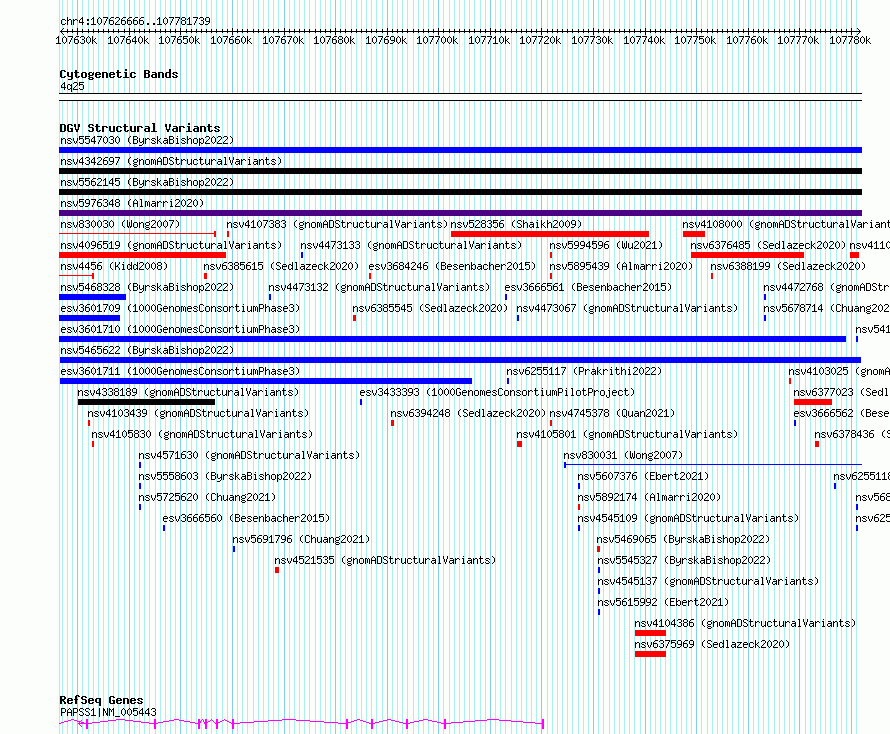
Task: Click the nsv4521535 (gnomADStructuralVariants) label
Action: coord(385,560)
